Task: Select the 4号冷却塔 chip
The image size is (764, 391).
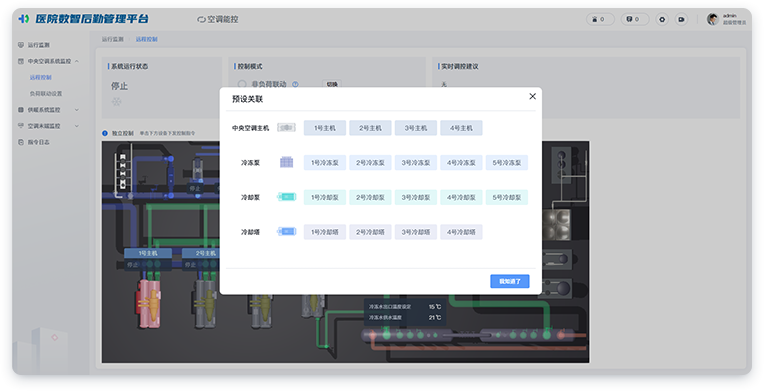Action: click(x=461, y=232)
